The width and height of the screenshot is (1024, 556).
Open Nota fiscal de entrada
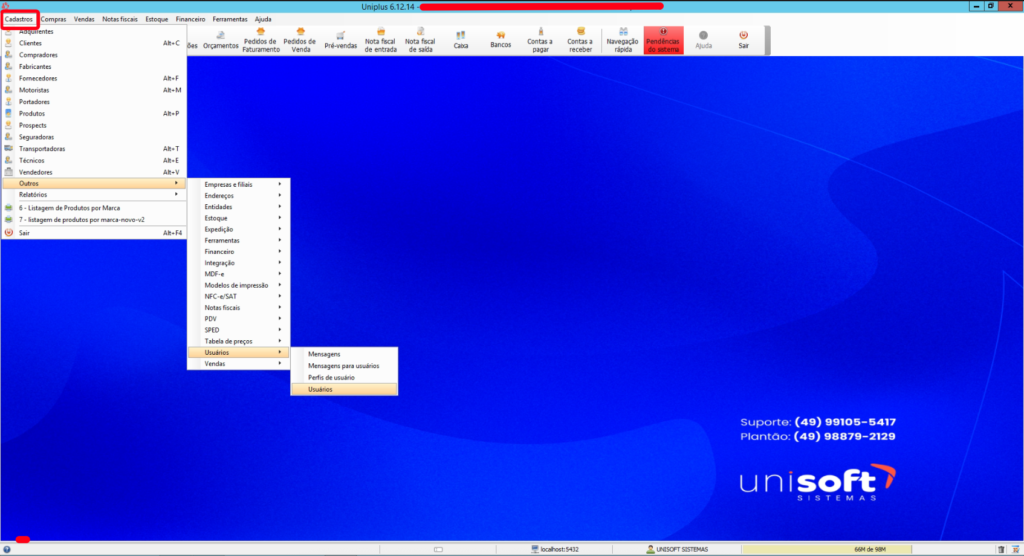[x=380, y=40]
